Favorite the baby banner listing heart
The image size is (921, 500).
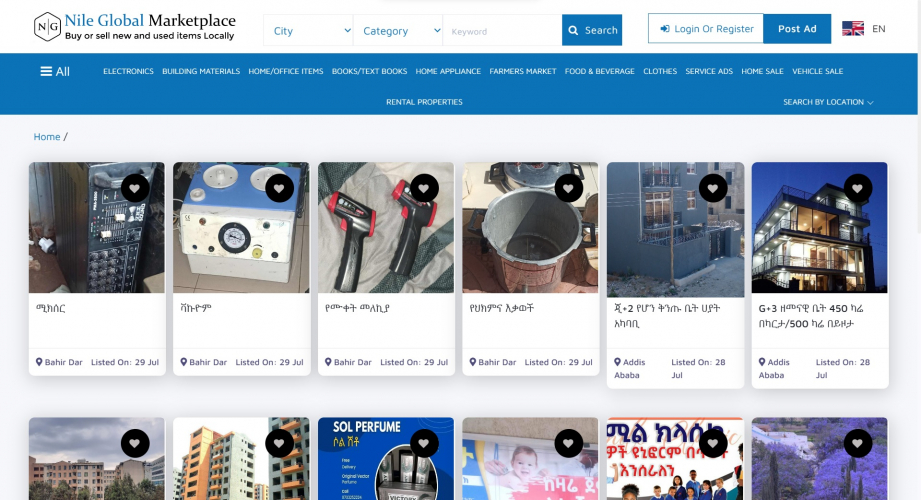569,443
